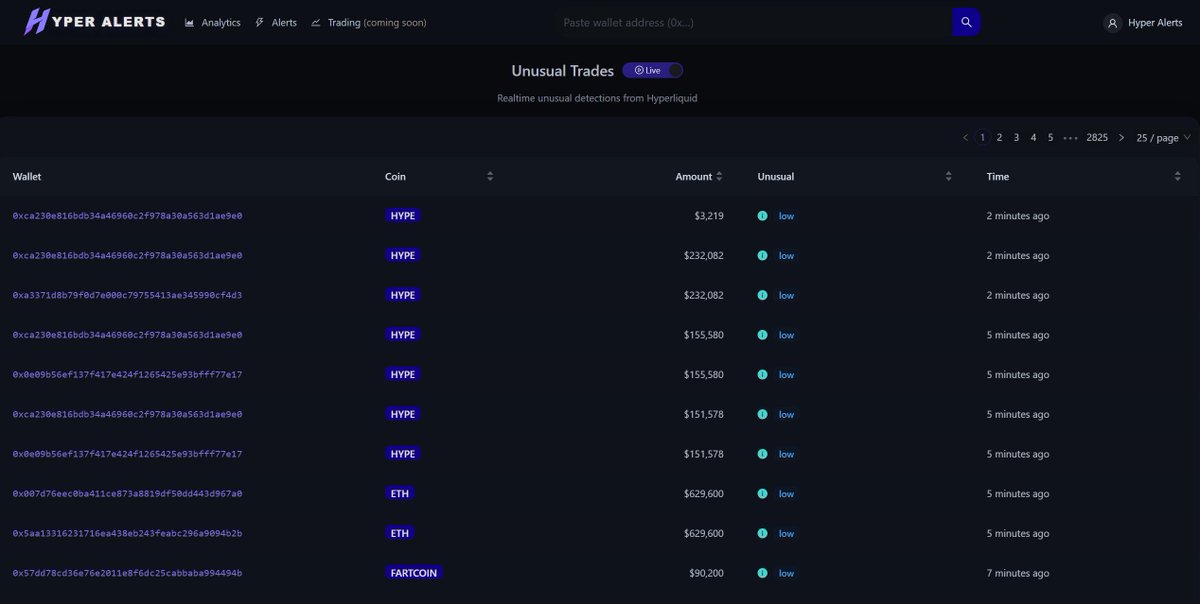
Task: Open wallet 0x57dd78cd36e76e2011e8f6dc25cabbaba994494b
Action: pos(127,573)
